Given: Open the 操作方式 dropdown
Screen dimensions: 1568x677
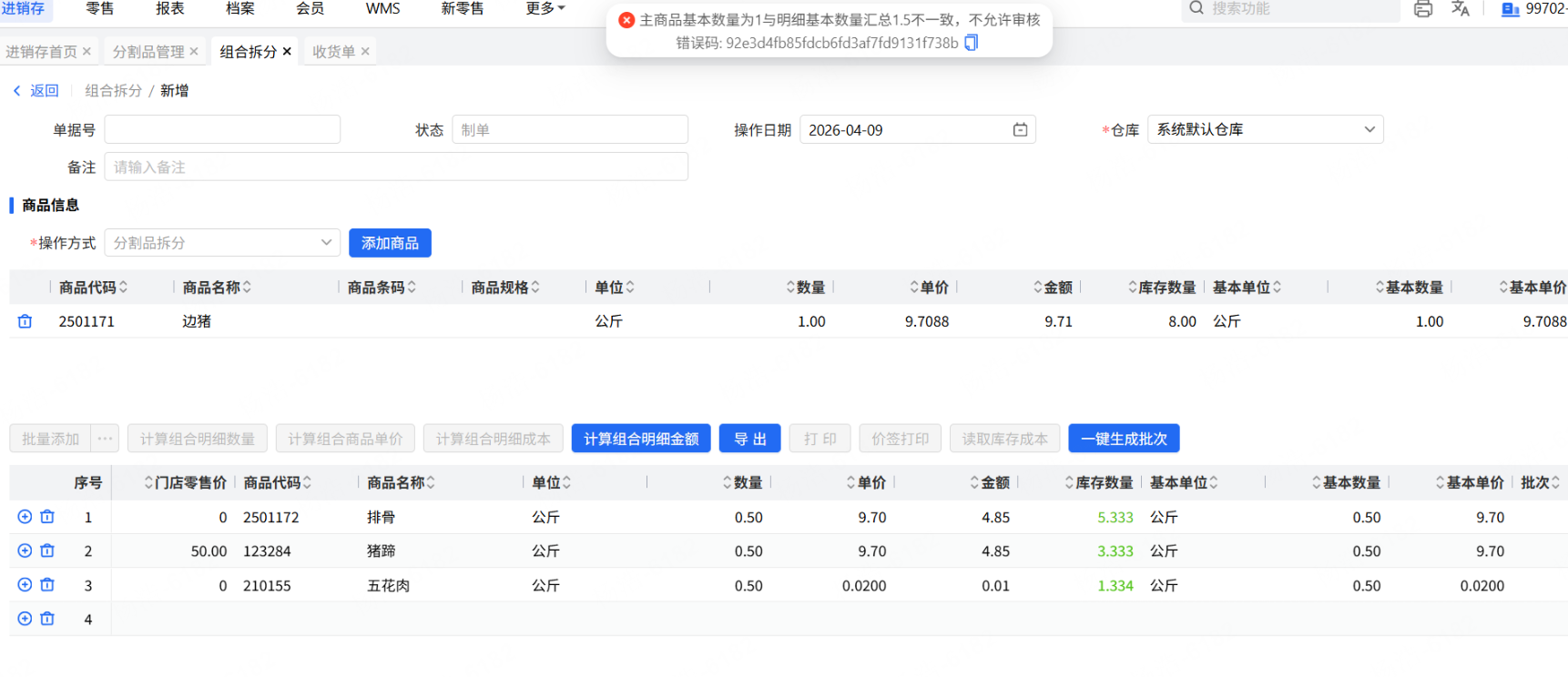Looking at the screenshot, I should click(x=325, y=243).
